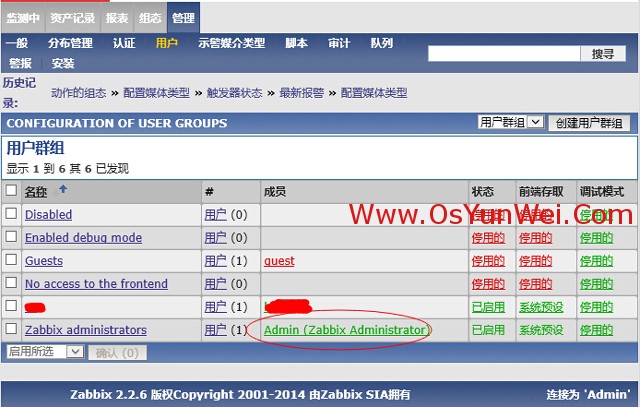Click 调试模式 停用的 for Zabbix administrators
Image resolution: width=640 pixels, height=407 pixels.
click(597, 330)
